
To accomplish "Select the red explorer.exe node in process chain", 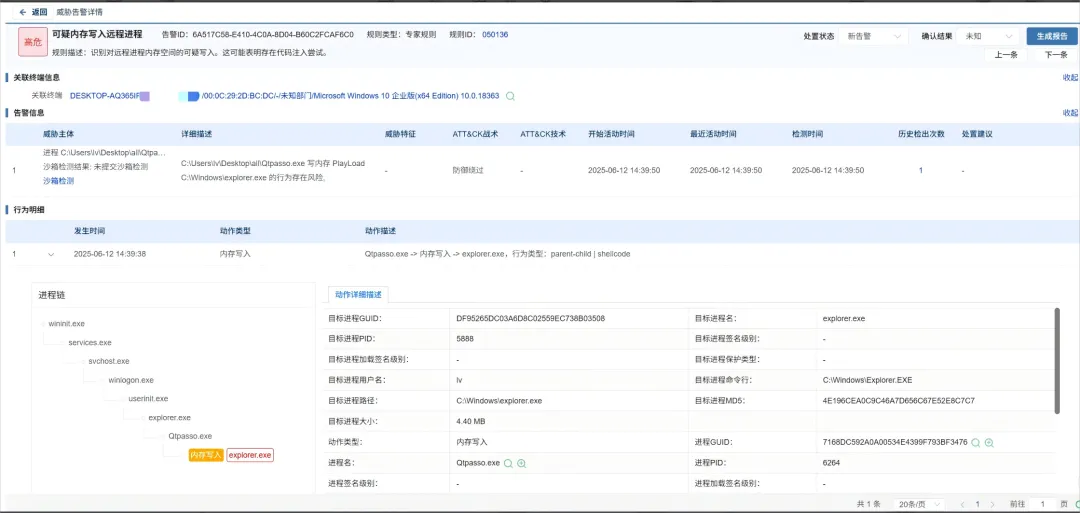I will click(x=250, y=455).
